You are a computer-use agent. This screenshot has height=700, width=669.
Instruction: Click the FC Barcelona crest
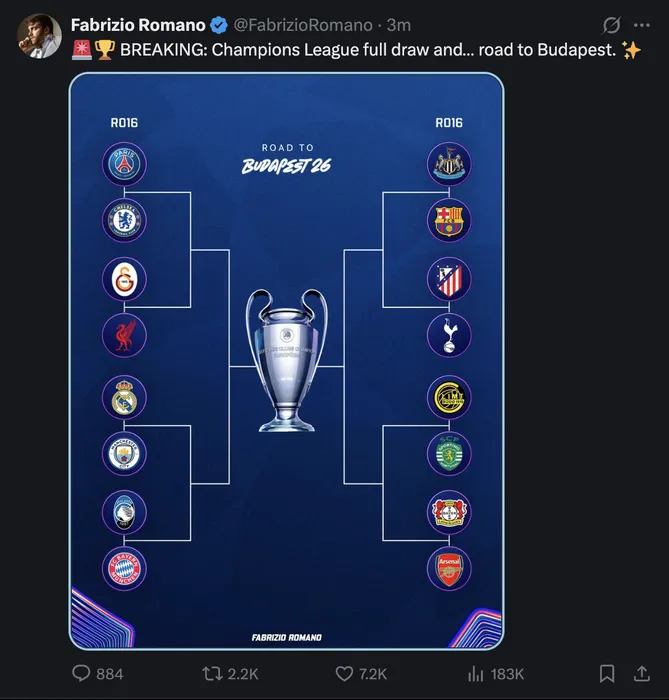449,220
